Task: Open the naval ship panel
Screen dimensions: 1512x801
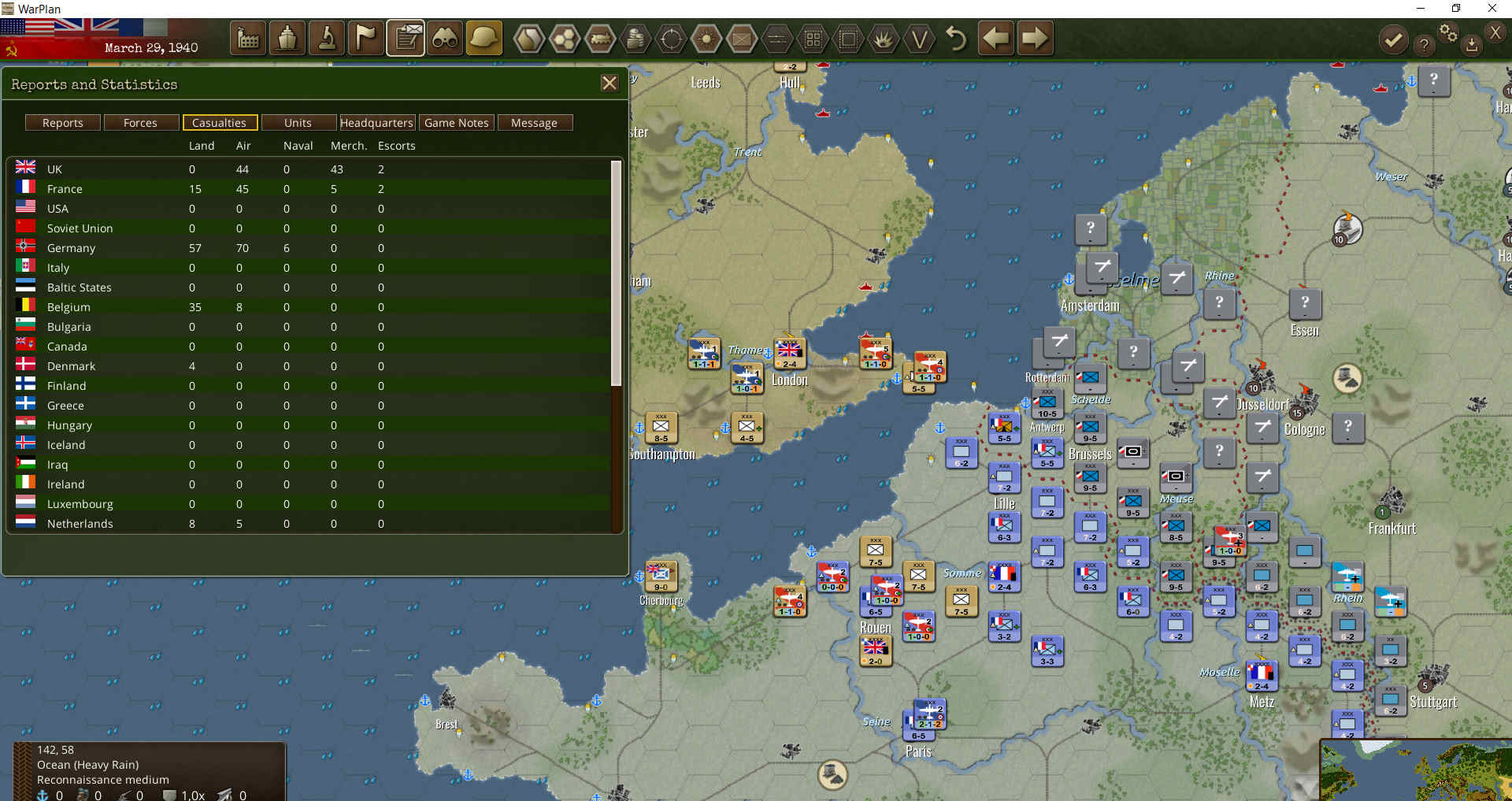Action: (287, 39)
